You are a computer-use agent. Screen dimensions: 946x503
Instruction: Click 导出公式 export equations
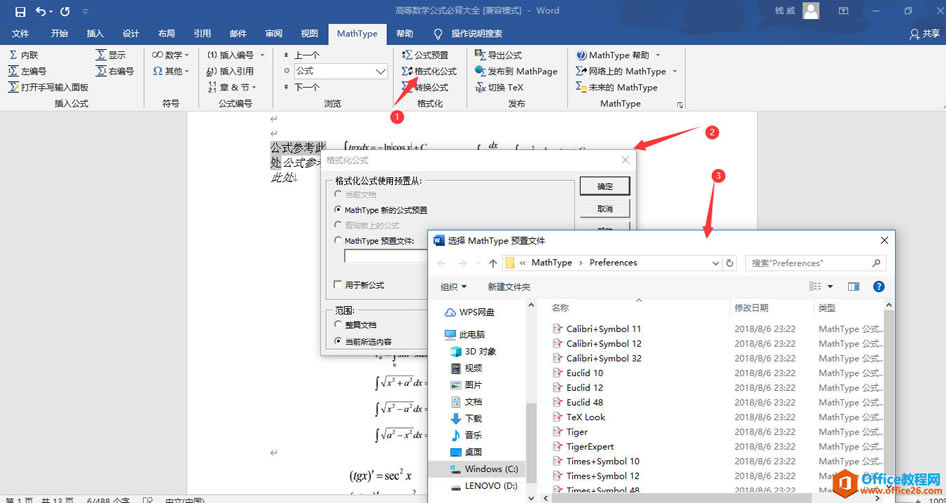[498, 55]
